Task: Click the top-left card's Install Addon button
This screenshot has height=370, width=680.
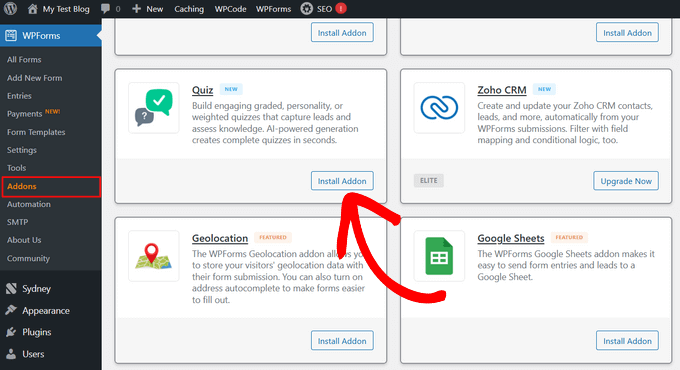Action: point(342,33)
